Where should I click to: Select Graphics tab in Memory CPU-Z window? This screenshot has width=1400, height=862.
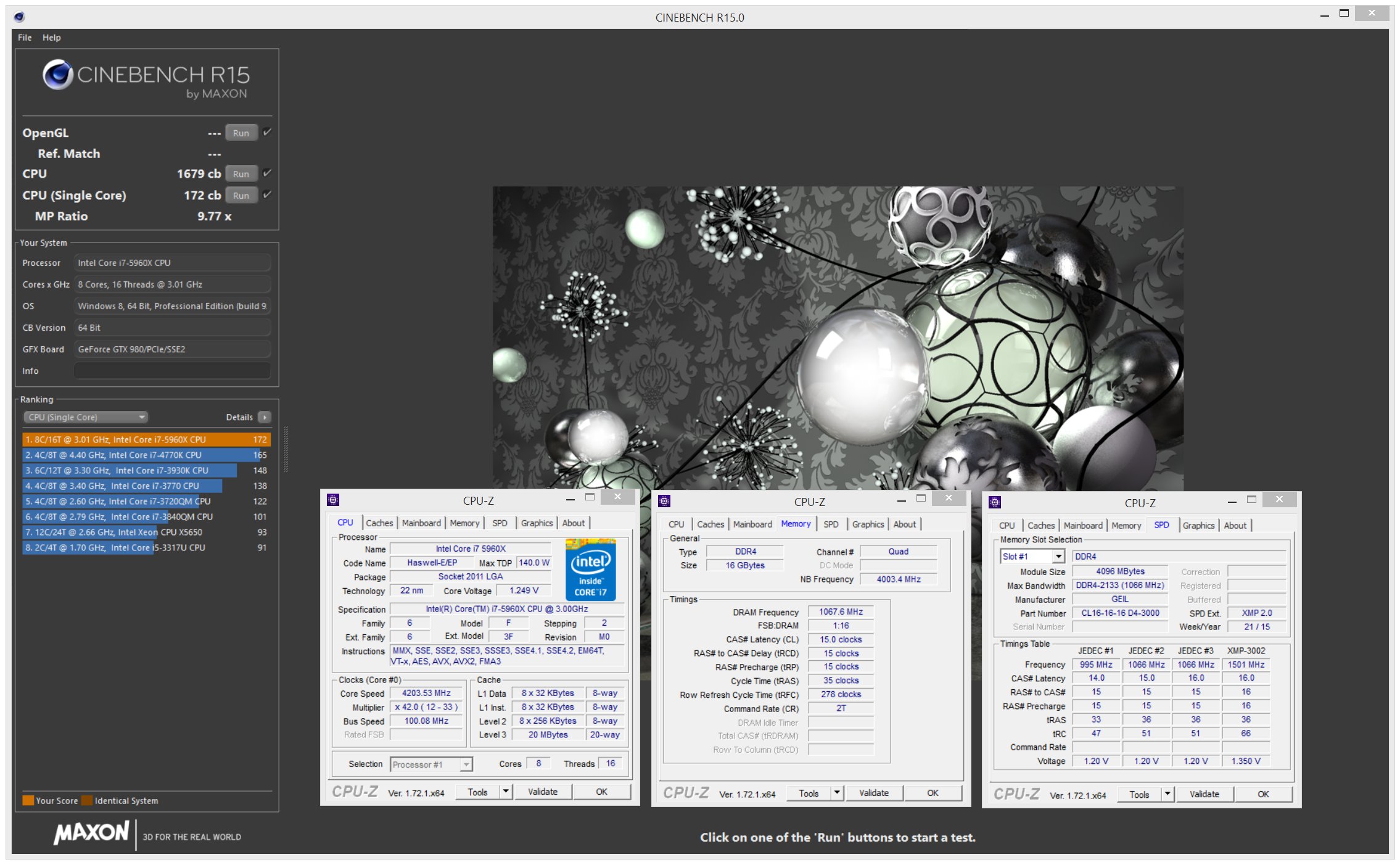868,524
